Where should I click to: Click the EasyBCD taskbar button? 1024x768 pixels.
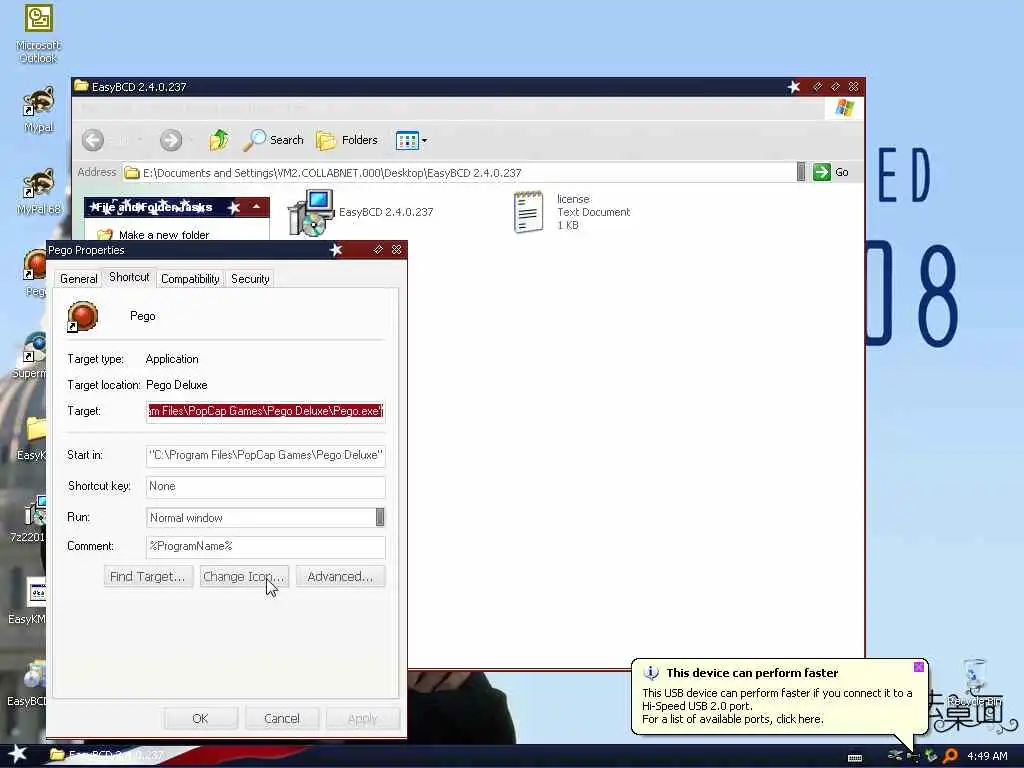[108, 755]
